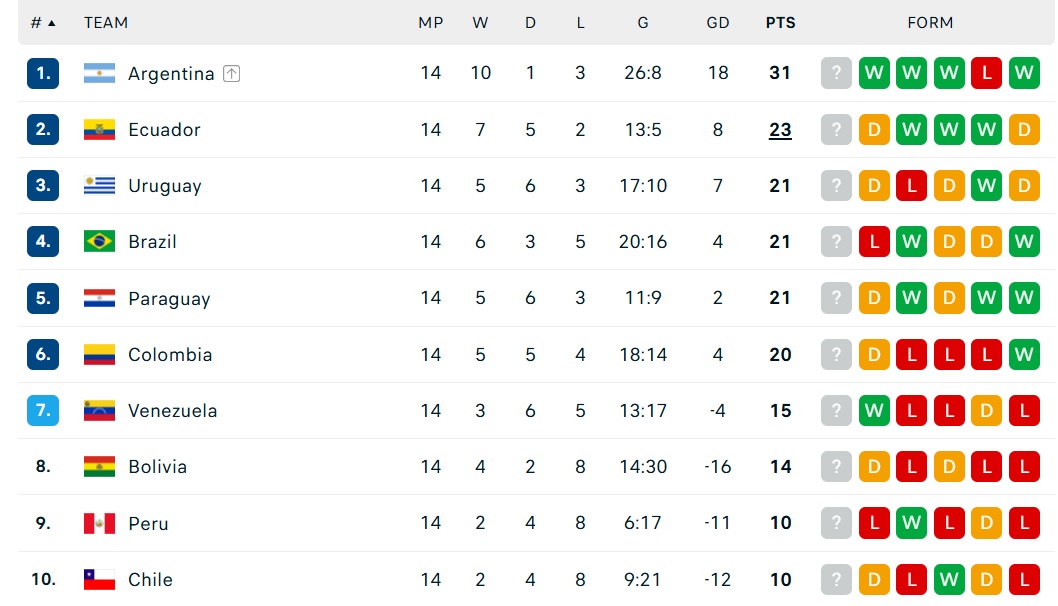The width and height of the screenshot is (1058, 606).
Task: Click the promotion arrow icon beside Argentina
Action: click(231, 74)
